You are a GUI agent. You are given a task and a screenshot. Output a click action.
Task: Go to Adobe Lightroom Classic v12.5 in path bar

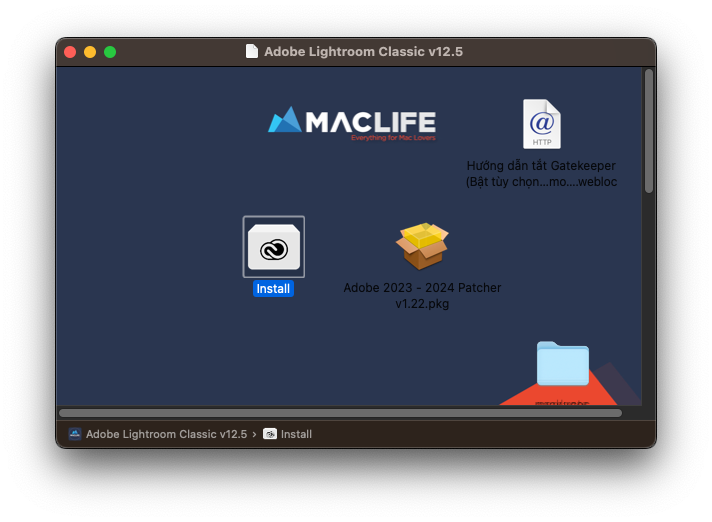166,434
